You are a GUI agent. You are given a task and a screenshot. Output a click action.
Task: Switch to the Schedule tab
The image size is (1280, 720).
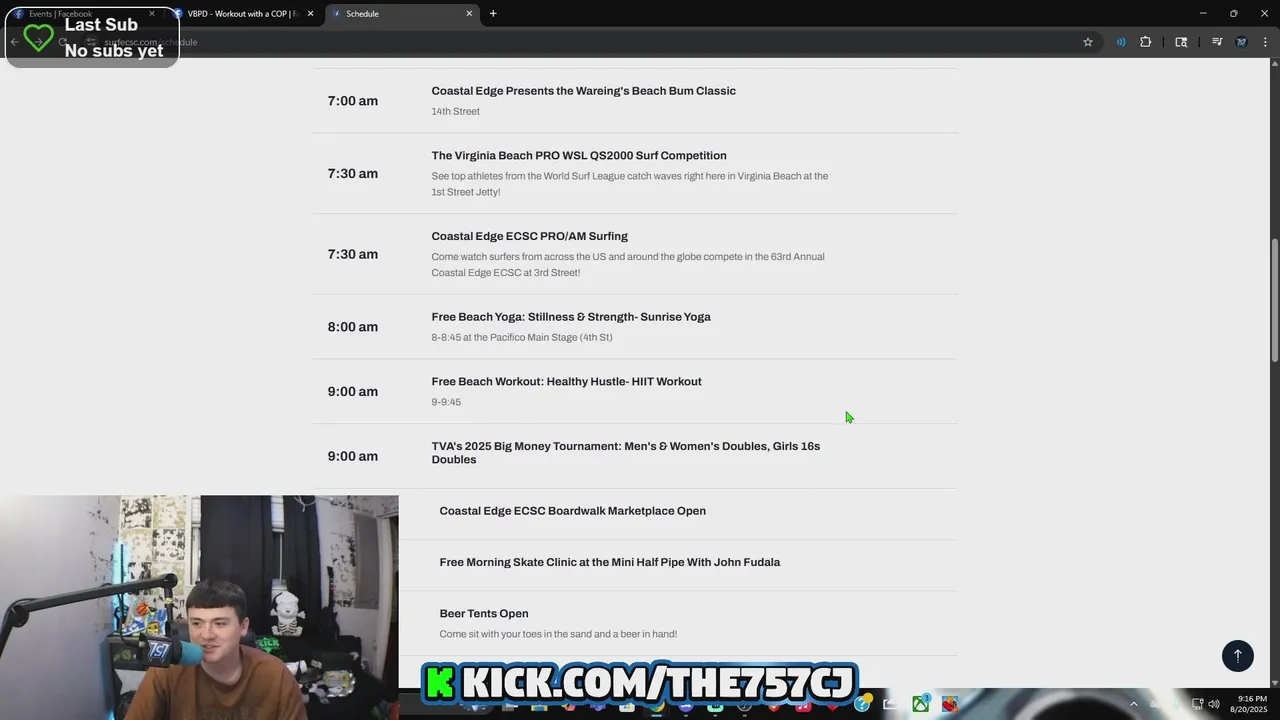(400, 14)
